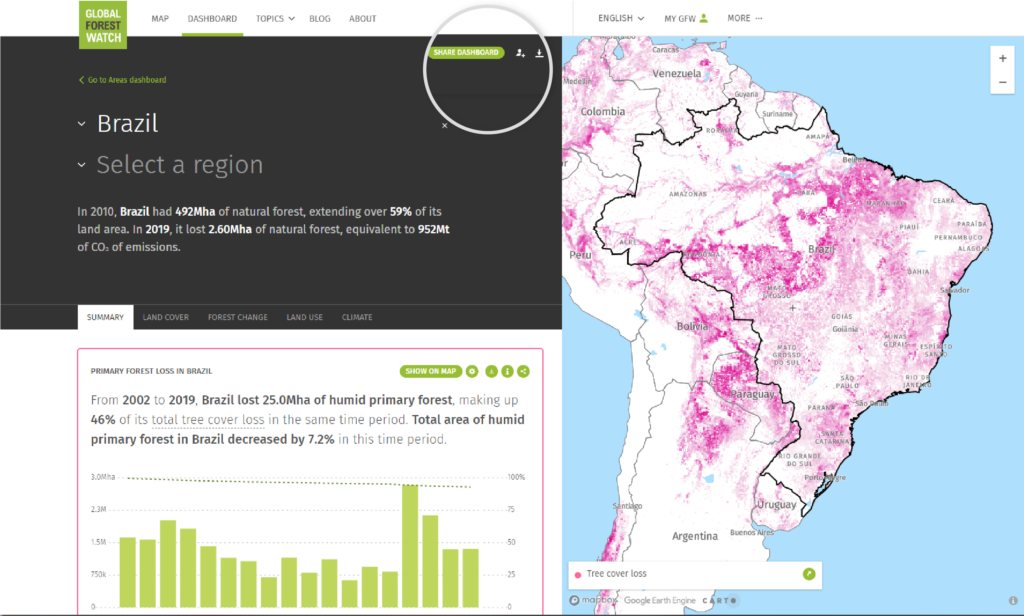Click Show on Map button
1024x616 pixels.
click(430, 371)
